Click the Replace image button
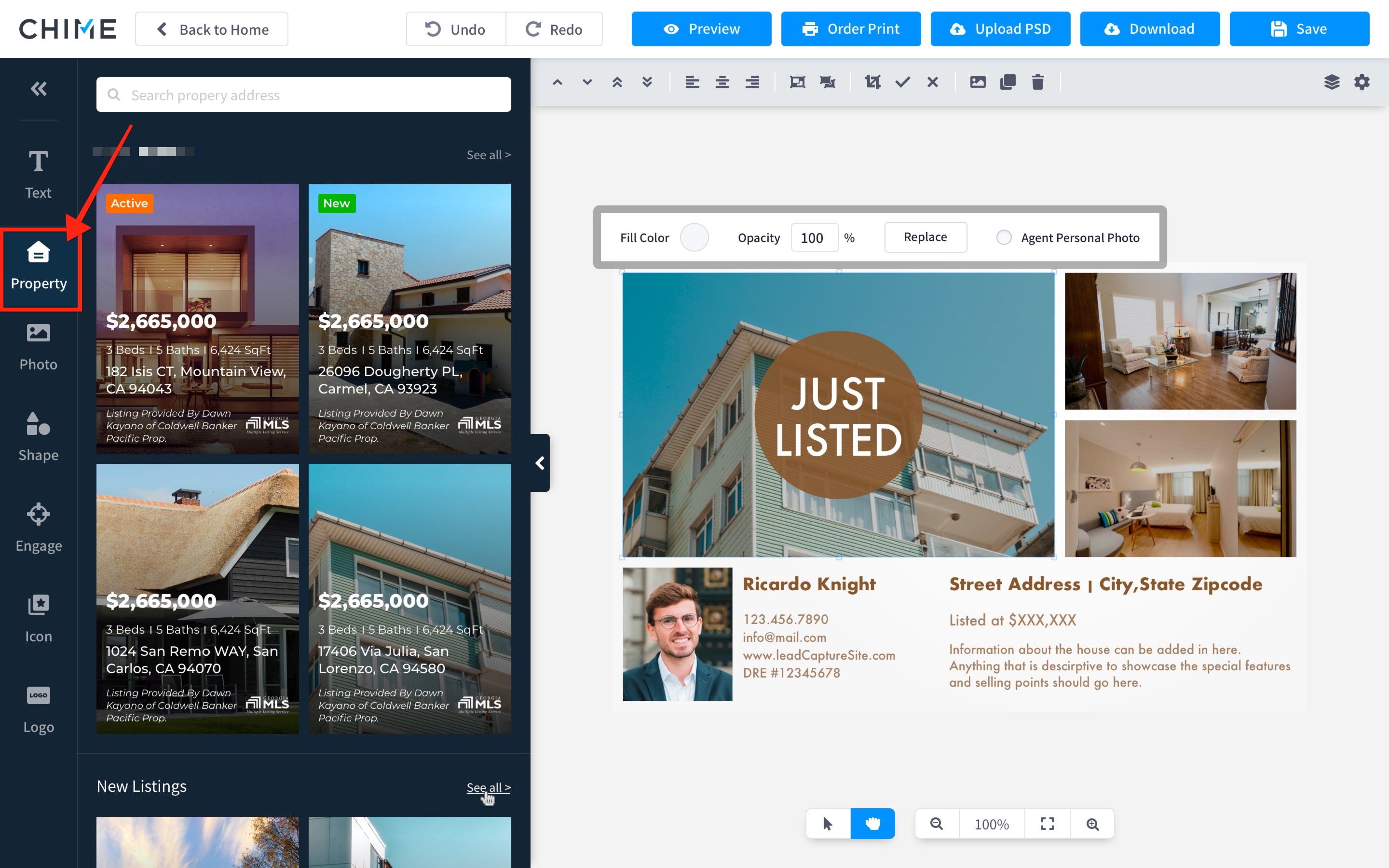This screenshot has width=1389, height=868. [925, 237]
